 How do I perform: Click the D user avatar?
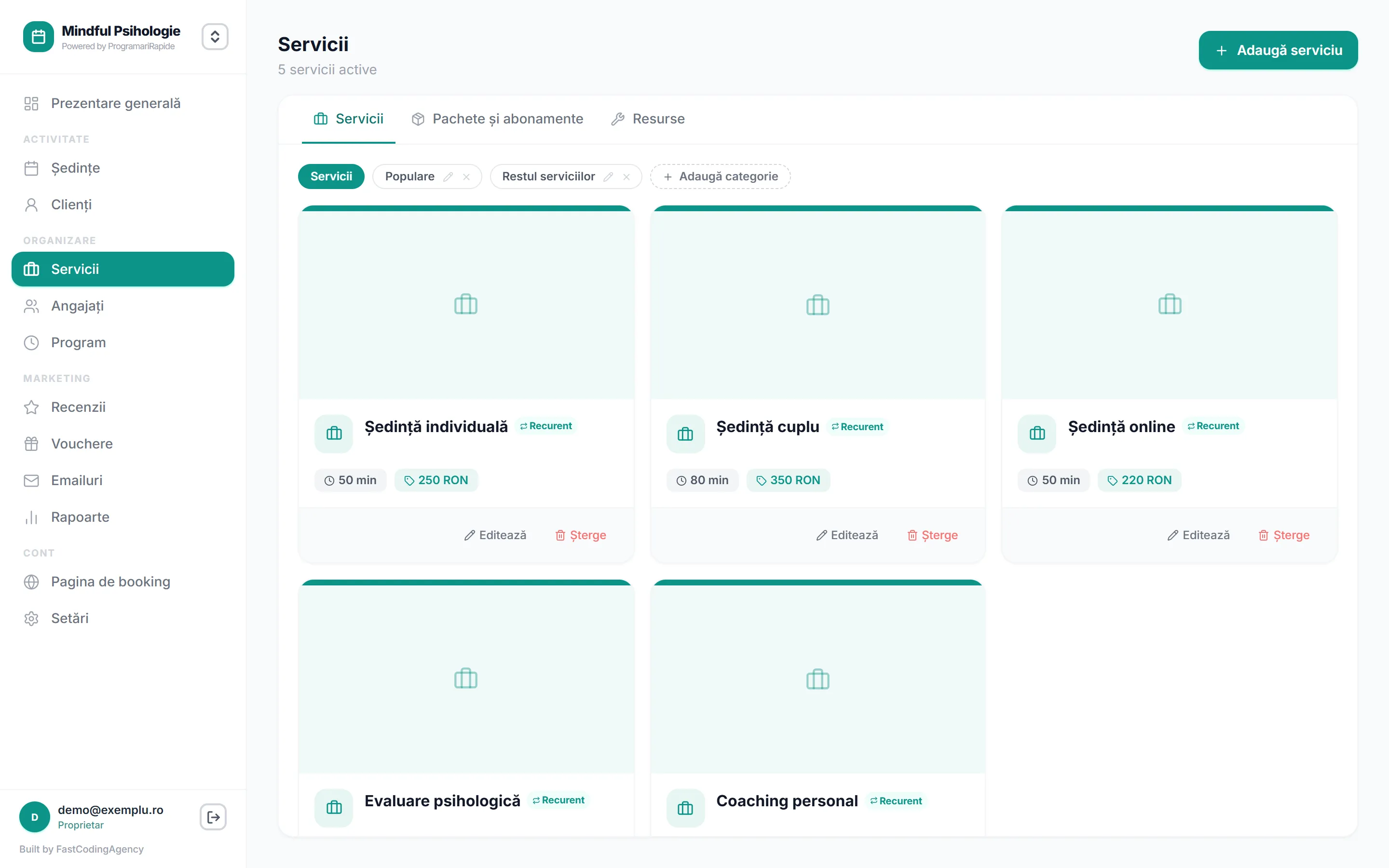pyautogui.click(x=34, y=817)
